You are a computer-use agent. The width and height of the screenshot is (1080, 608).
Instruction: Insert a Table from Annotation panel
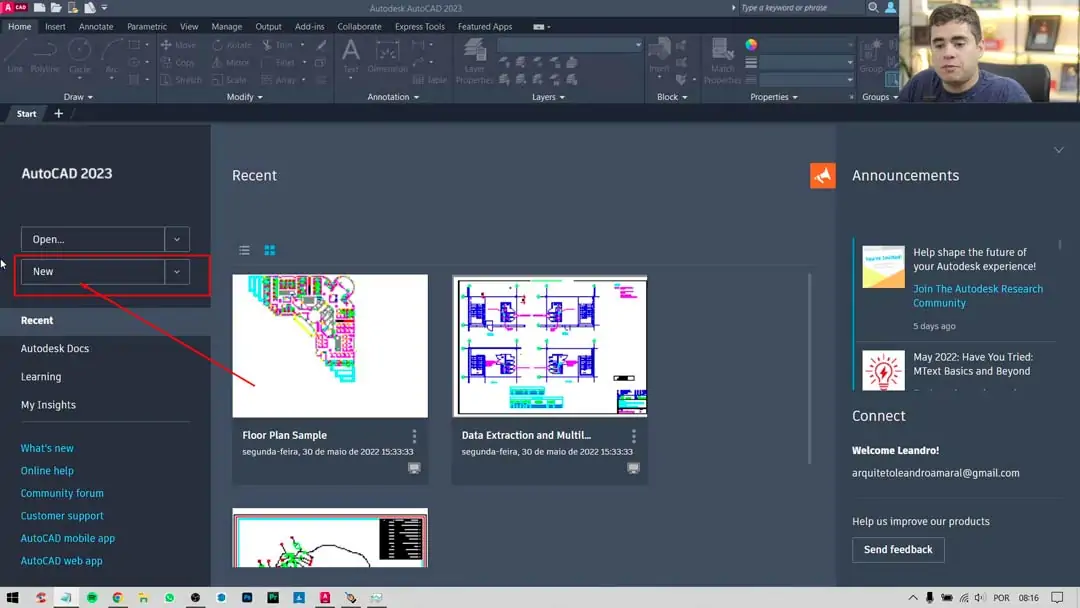coord(430,80)
